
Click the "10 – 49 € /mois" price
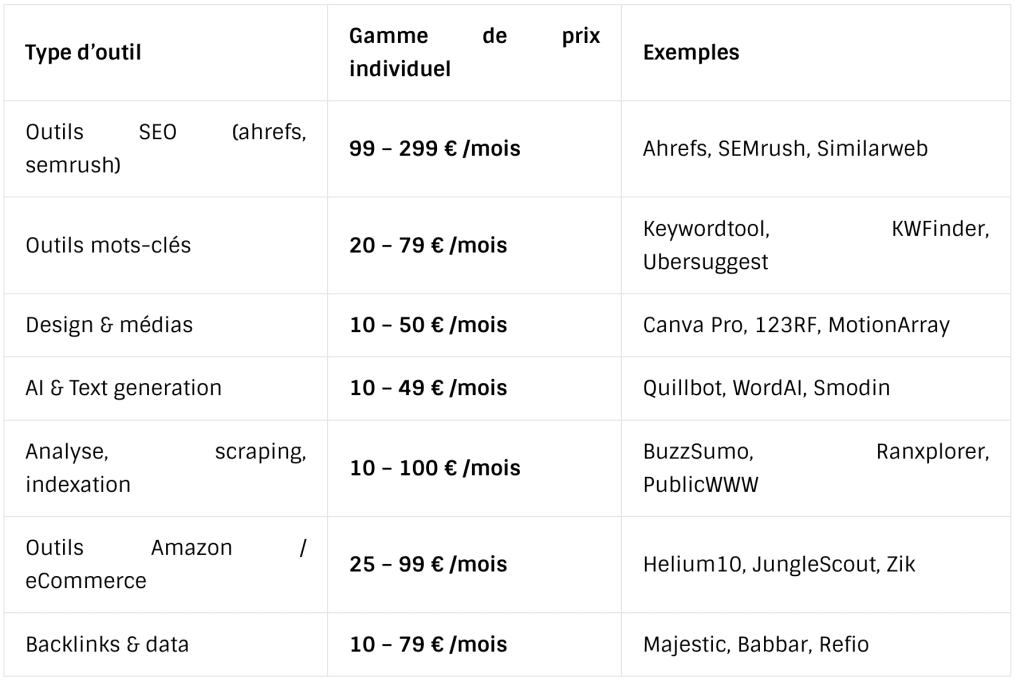click(x=428, y=388)
